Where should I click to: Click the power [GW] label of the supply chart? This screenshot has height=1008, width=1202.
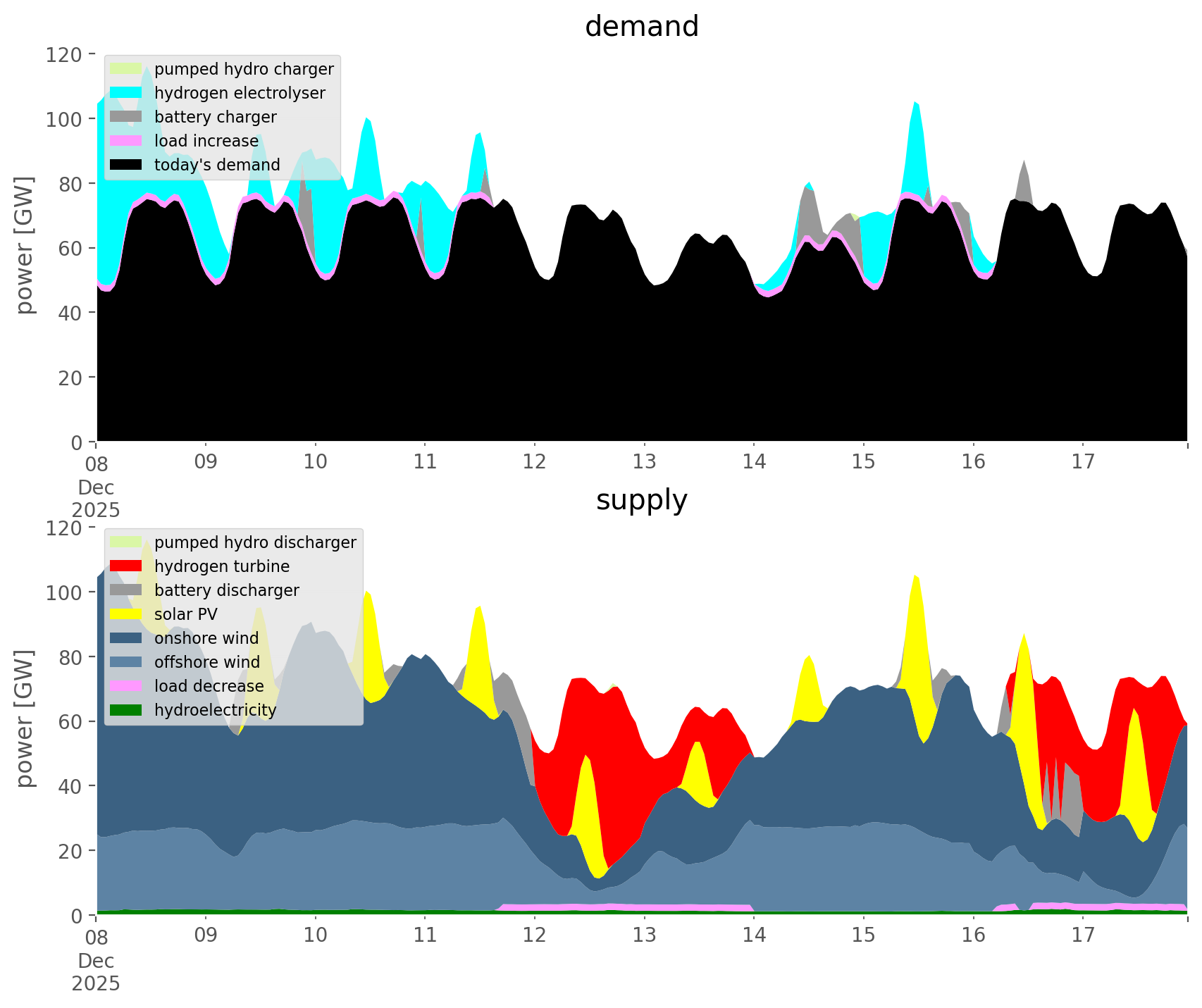click(x=25, y=718)
